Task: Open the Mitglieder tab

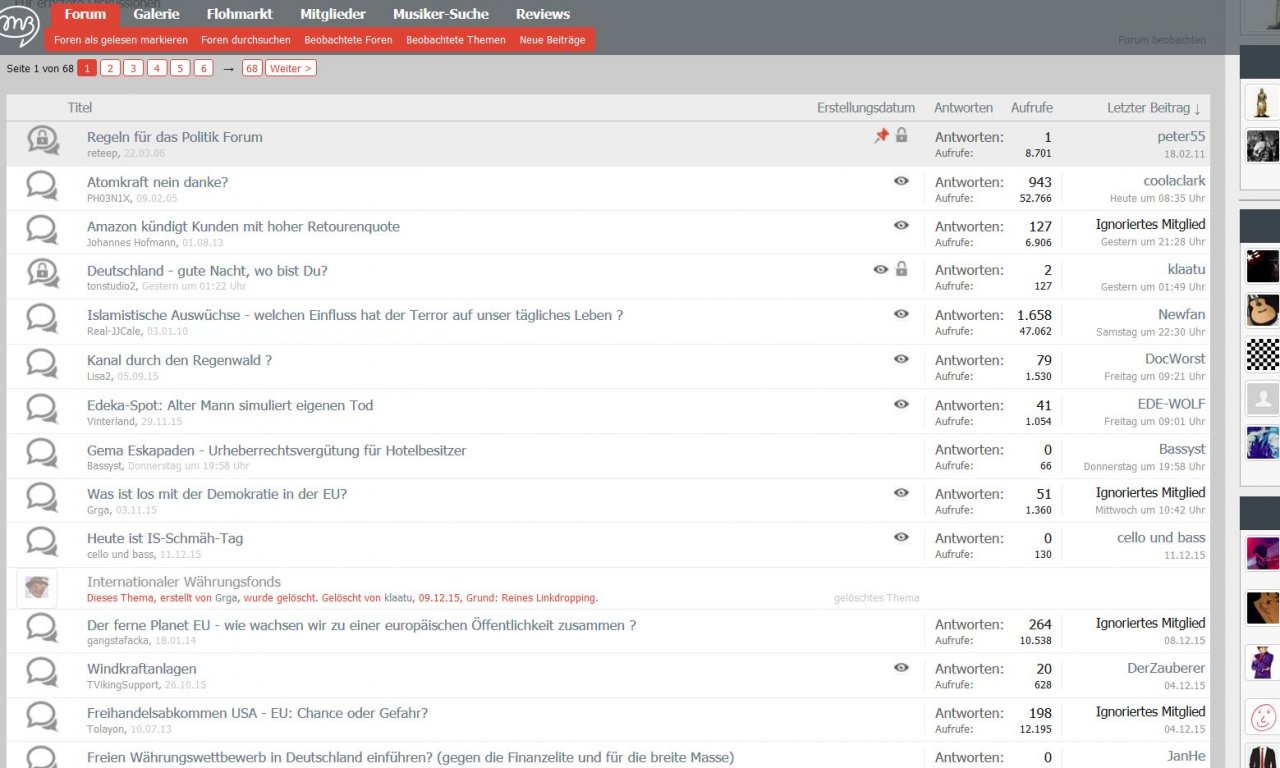Action: pyautogui.click(x=333, y=14)
